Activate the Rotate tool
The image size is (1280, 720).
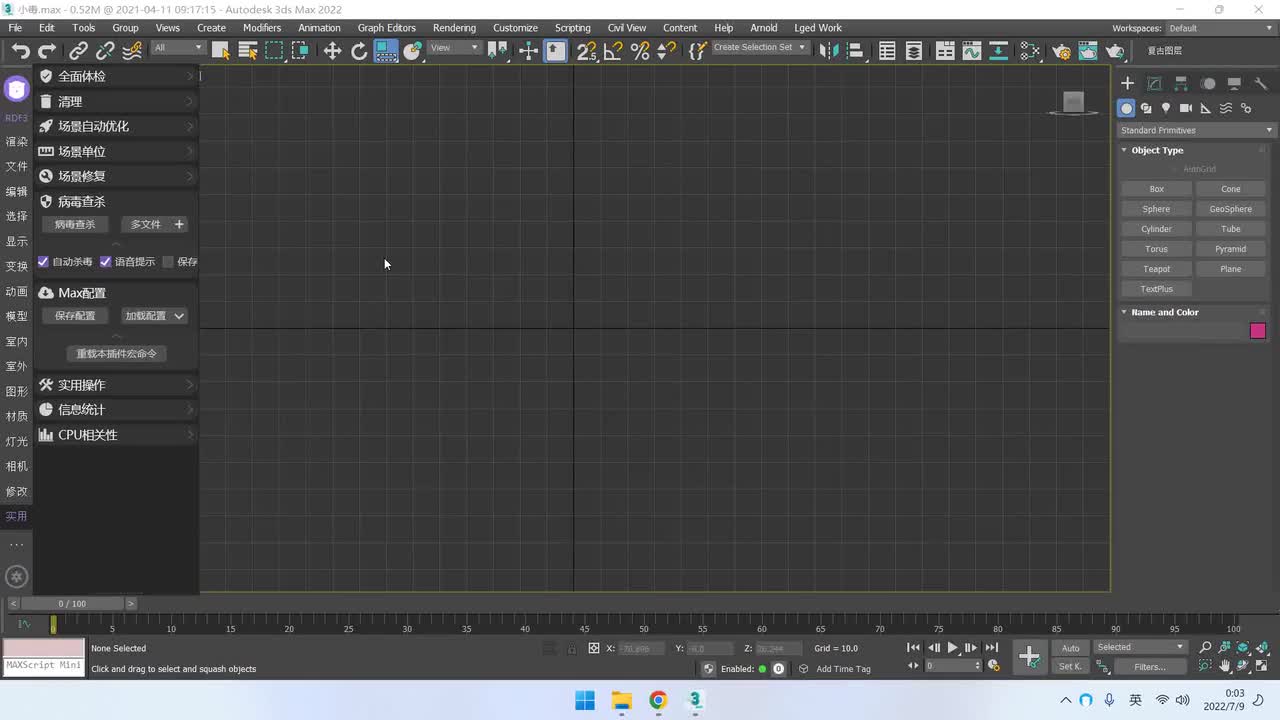coord(359,51)
